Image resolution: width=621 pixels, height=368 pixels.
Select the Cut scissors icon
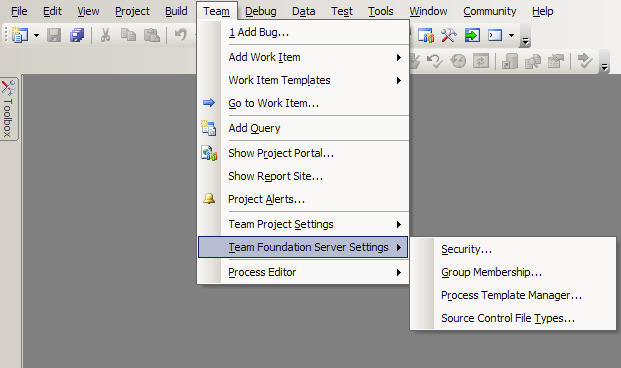105,35
